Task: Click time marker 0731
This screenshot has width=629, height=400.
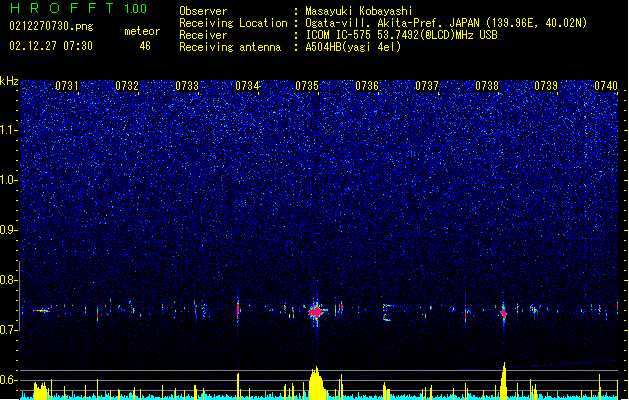Action: pos(67,86)
